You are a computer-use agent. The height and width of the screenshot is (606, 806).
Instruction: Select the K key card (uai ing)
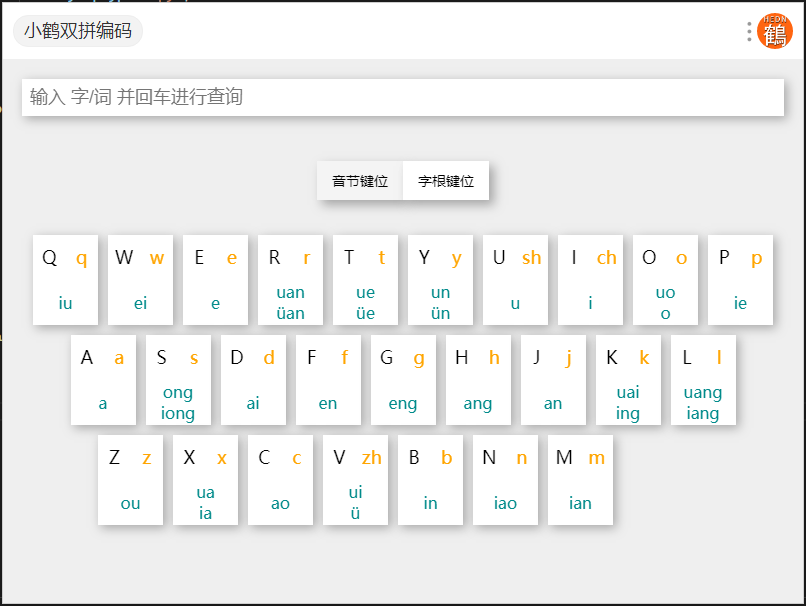[x=629, y=380]
